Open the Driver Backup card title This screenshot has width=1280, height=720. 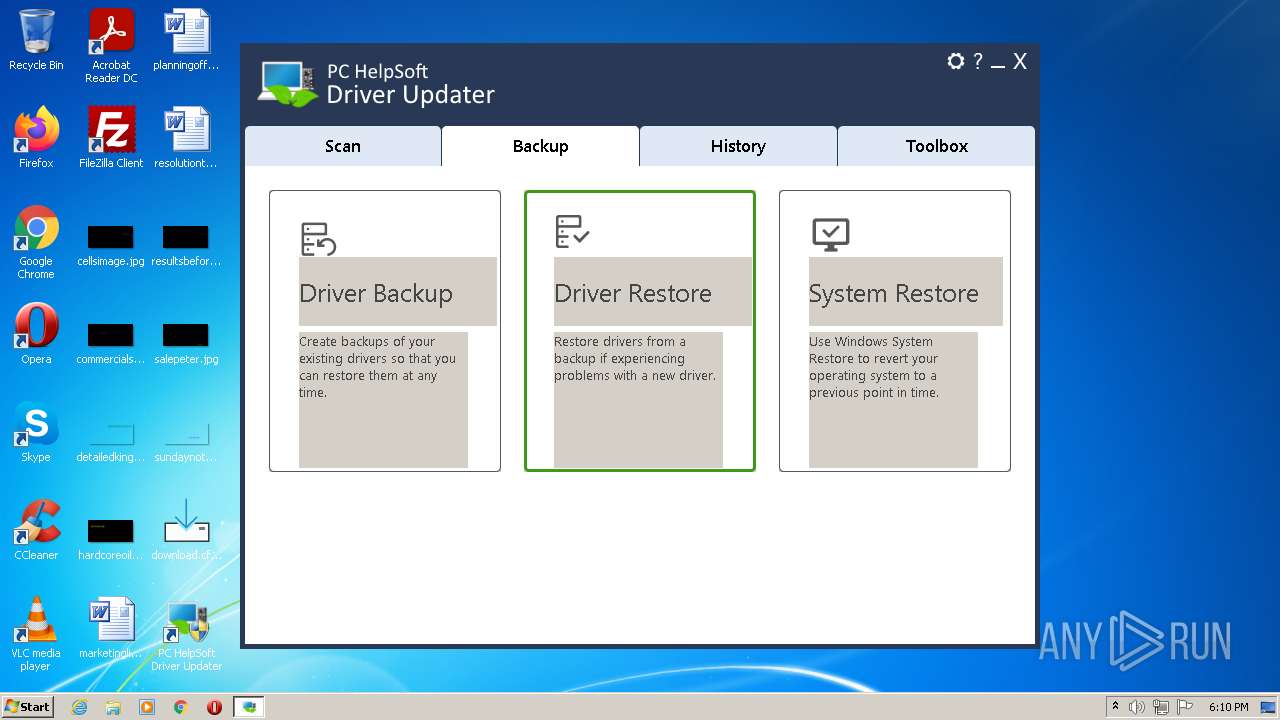pos(376,293)
